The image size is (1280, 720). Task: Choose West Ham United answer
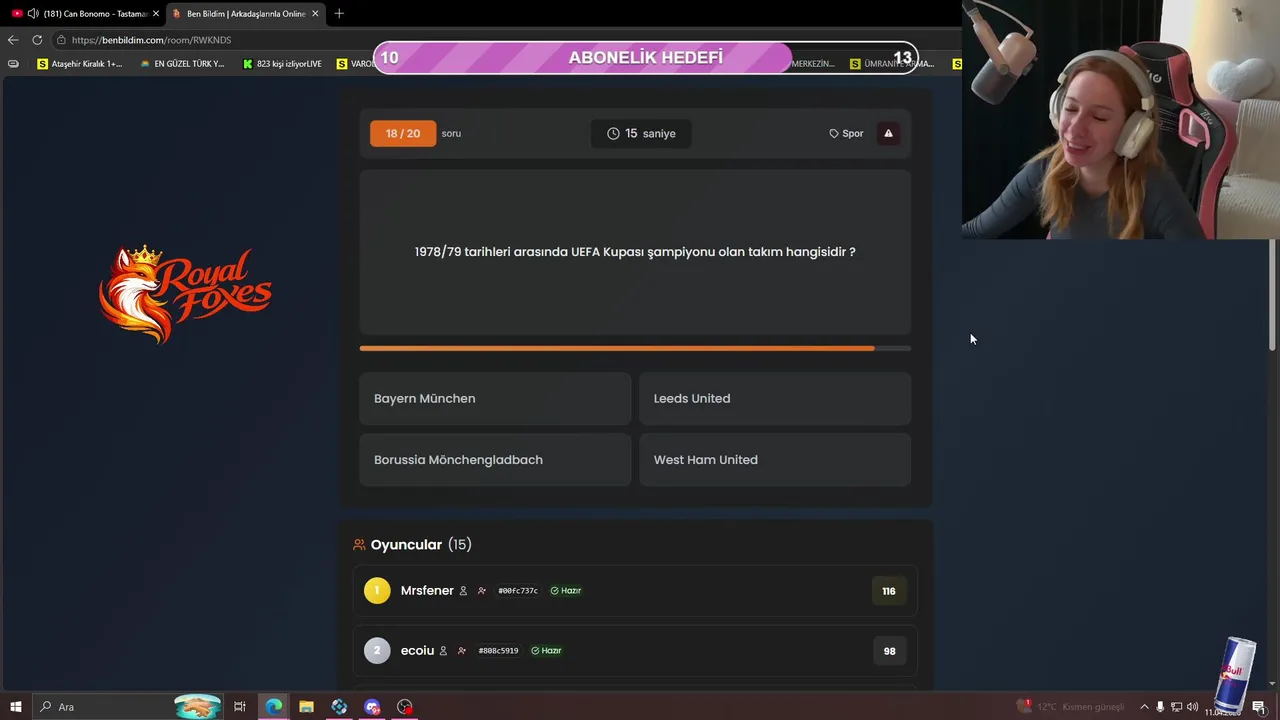coord(775,460)
